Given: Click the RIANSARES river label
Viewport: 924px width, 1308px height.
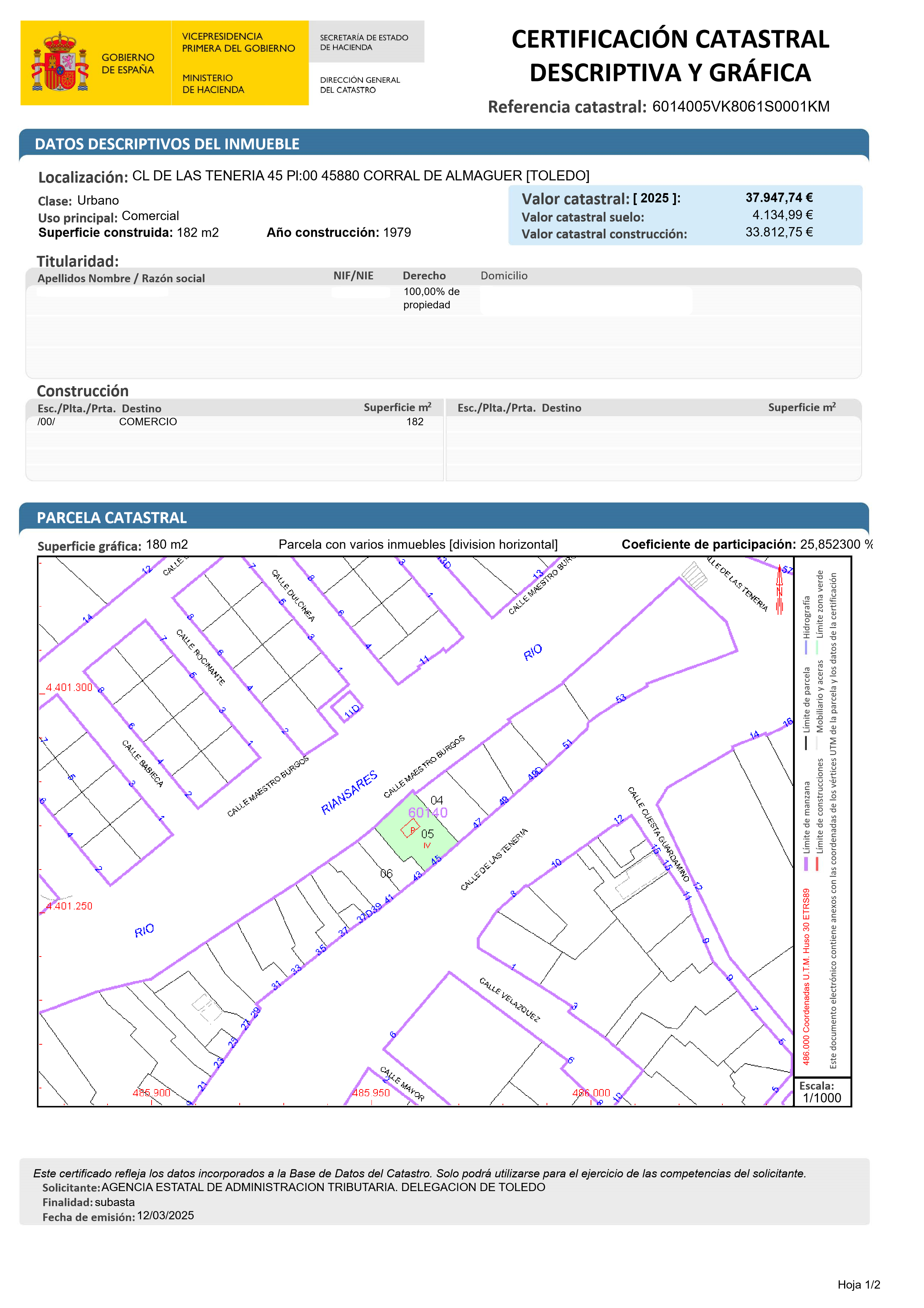Looking at the screenshot, I should 349,792.
